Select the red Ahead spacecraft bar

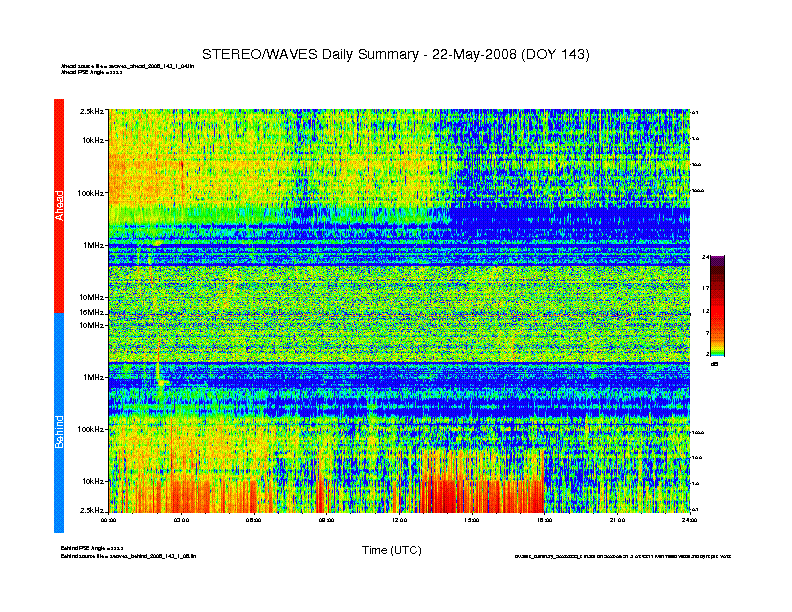click(x=59, y=206)
